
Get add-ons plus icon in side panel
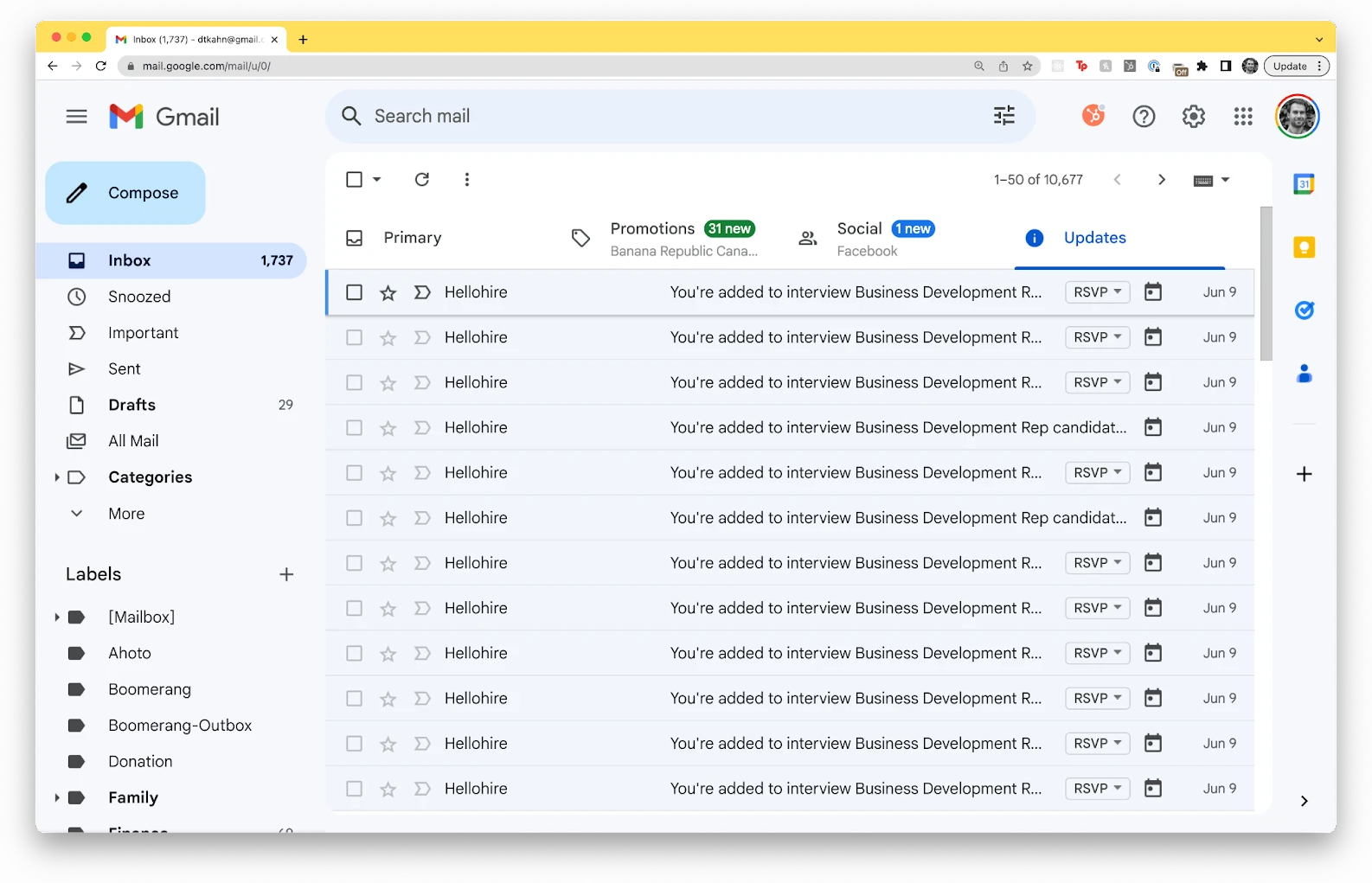pyautogui.click(x=1304, y=474)
